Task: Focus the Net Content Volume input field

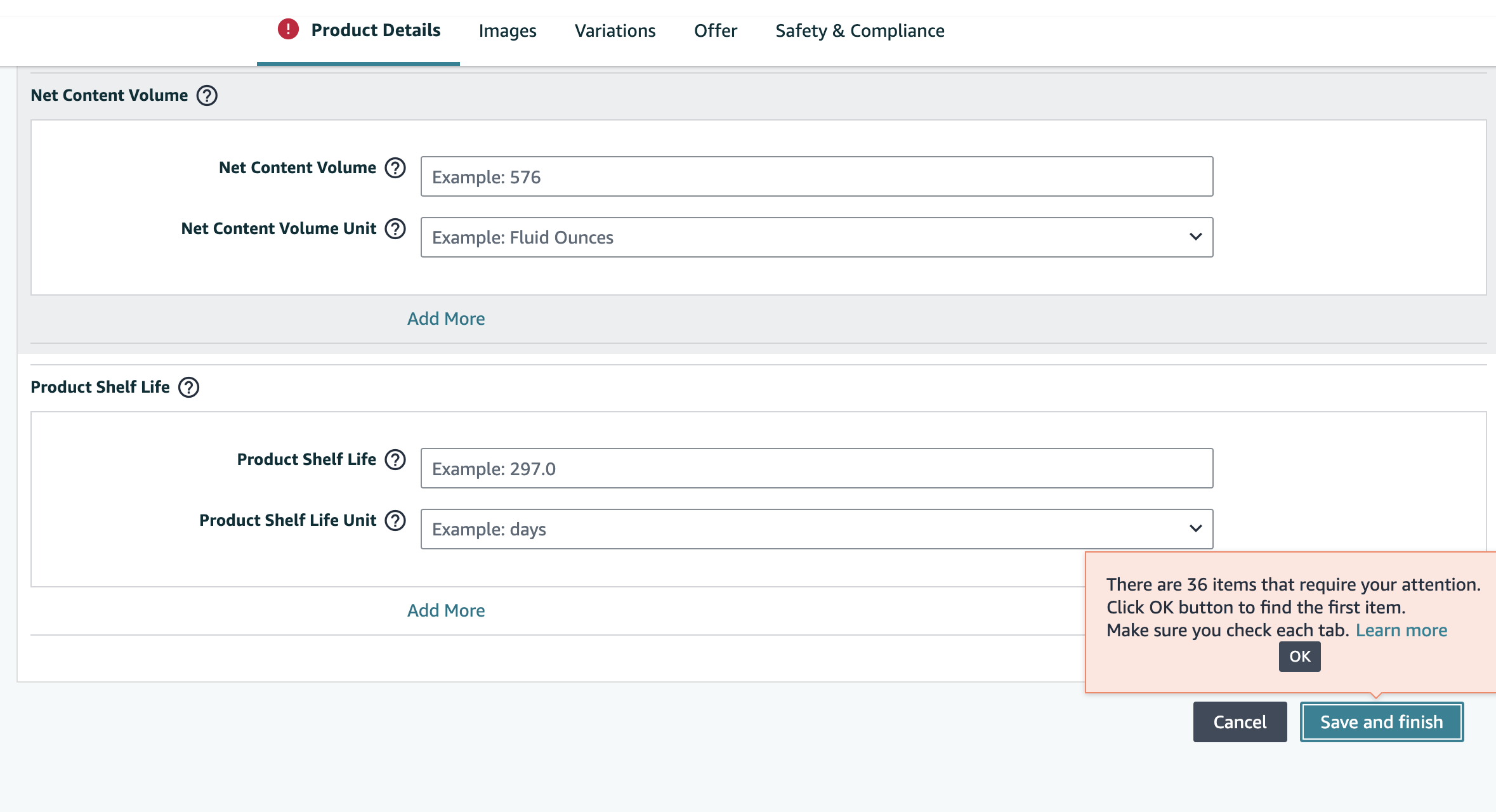Action: coord(817,176)
